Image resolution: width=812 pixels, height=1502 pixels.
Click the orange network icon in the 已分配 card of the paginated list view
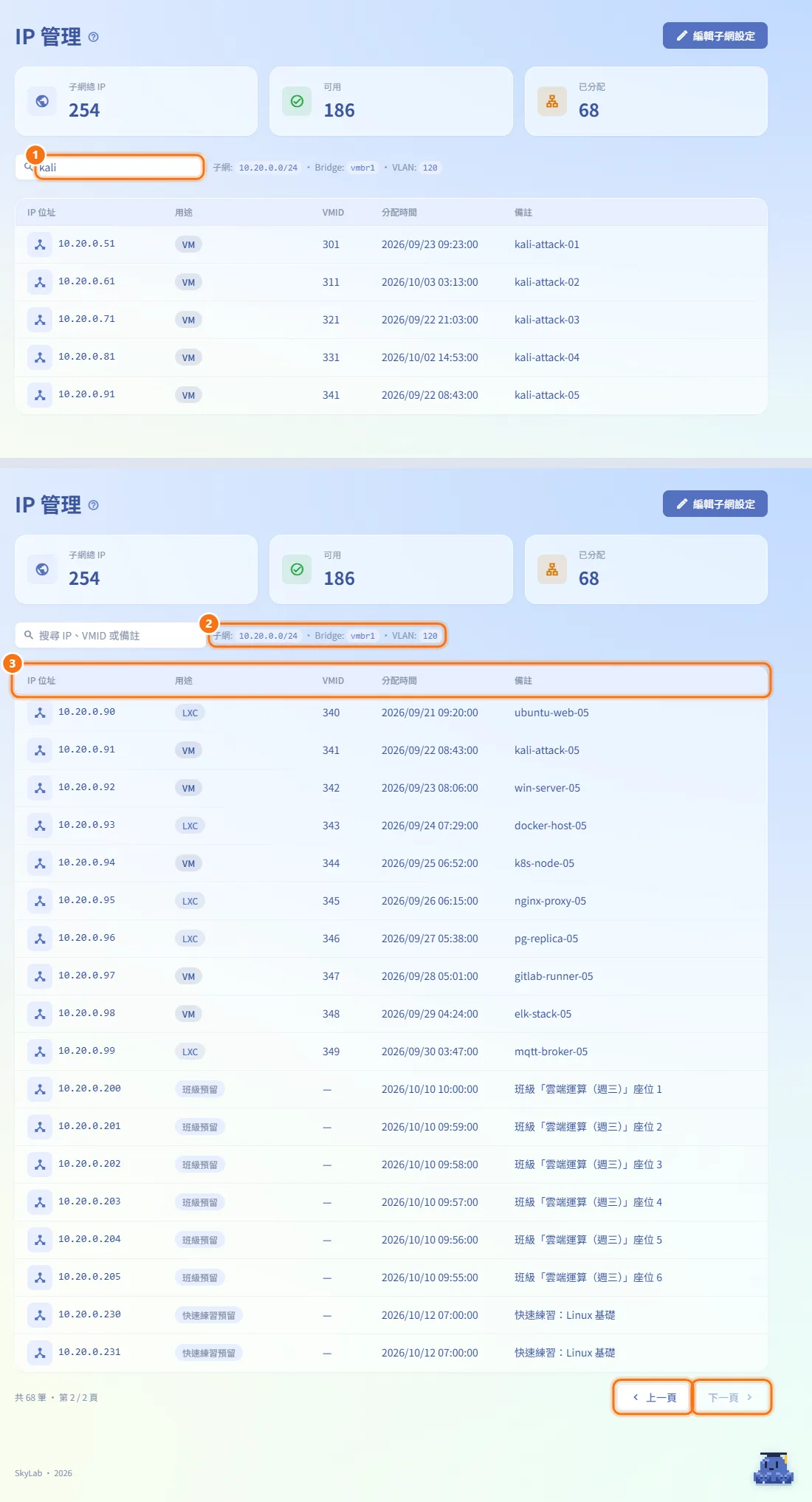click(x=551, y=569)
